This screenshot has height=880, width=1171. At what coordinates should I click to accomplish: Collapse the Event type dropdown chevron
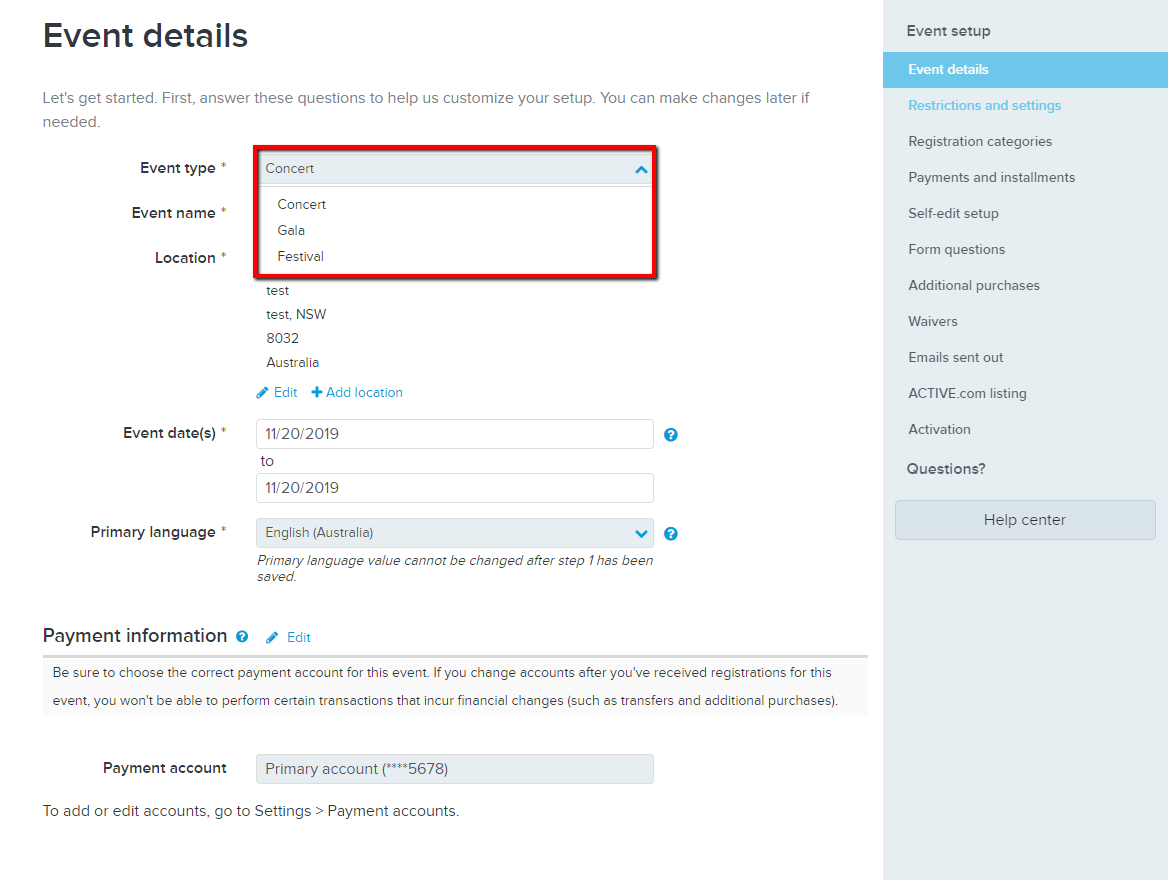(641, 170)
